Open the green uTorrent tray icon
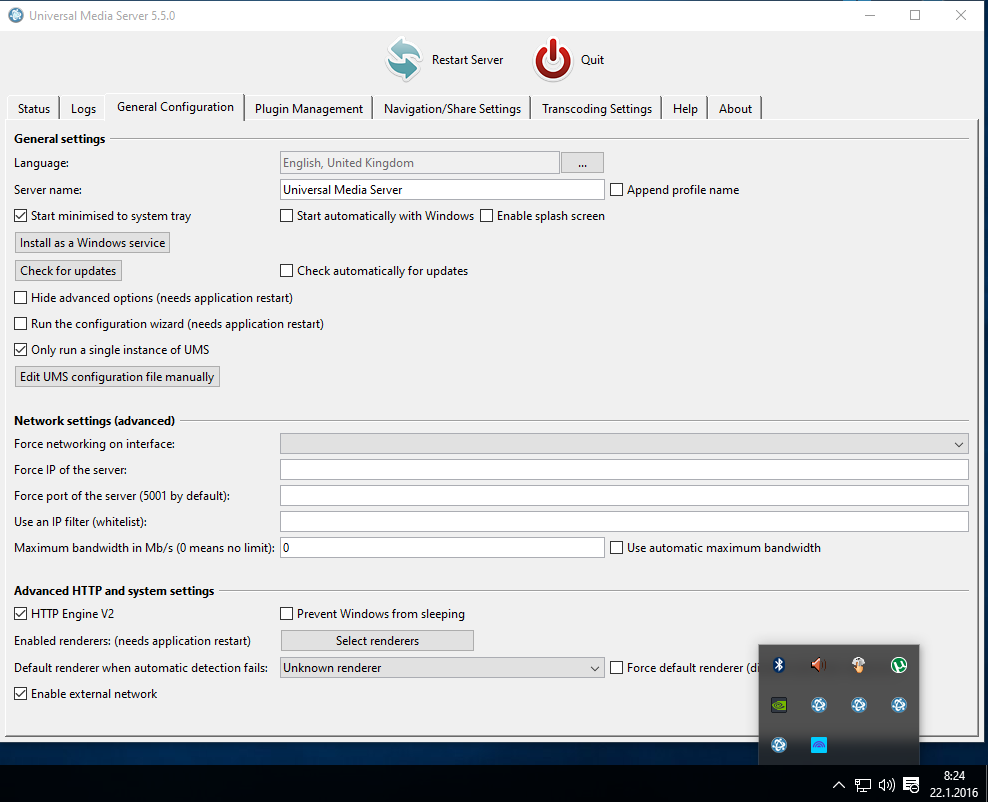 pyautogui.click(x=899, y=665)
